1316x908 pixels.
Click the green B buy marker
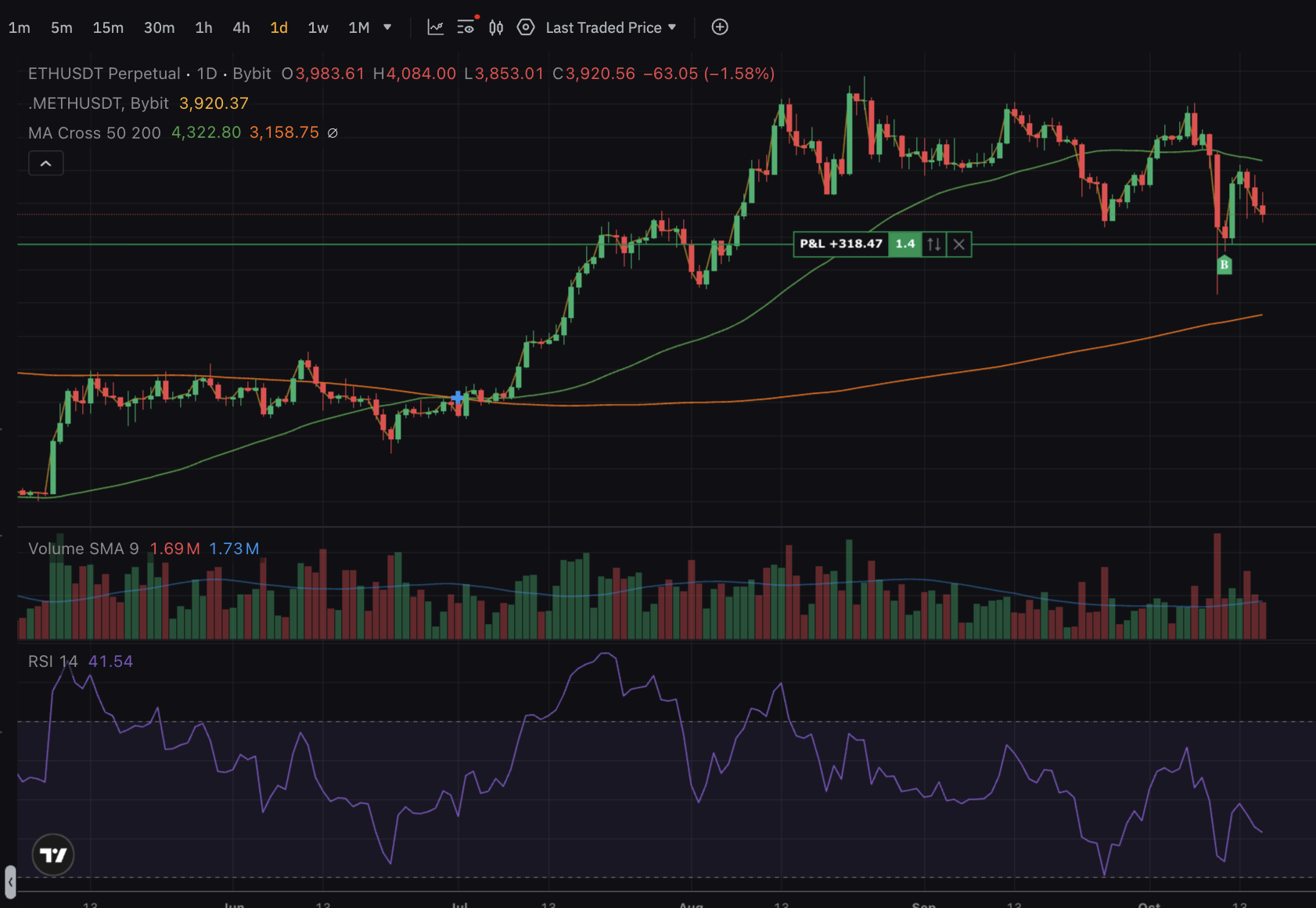click(1224, 265)
